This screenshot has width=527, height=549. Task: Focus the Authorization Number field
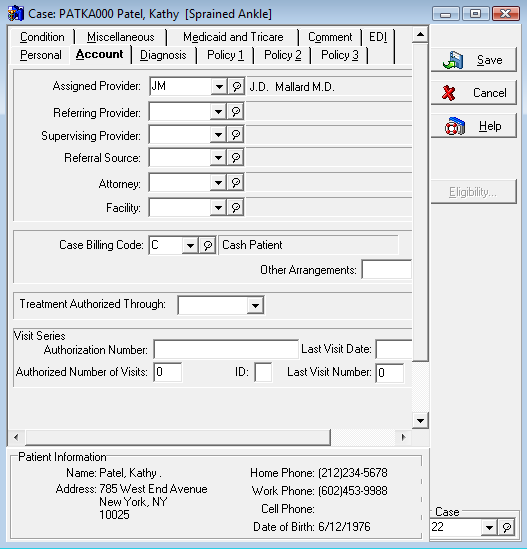pos(226,350)
